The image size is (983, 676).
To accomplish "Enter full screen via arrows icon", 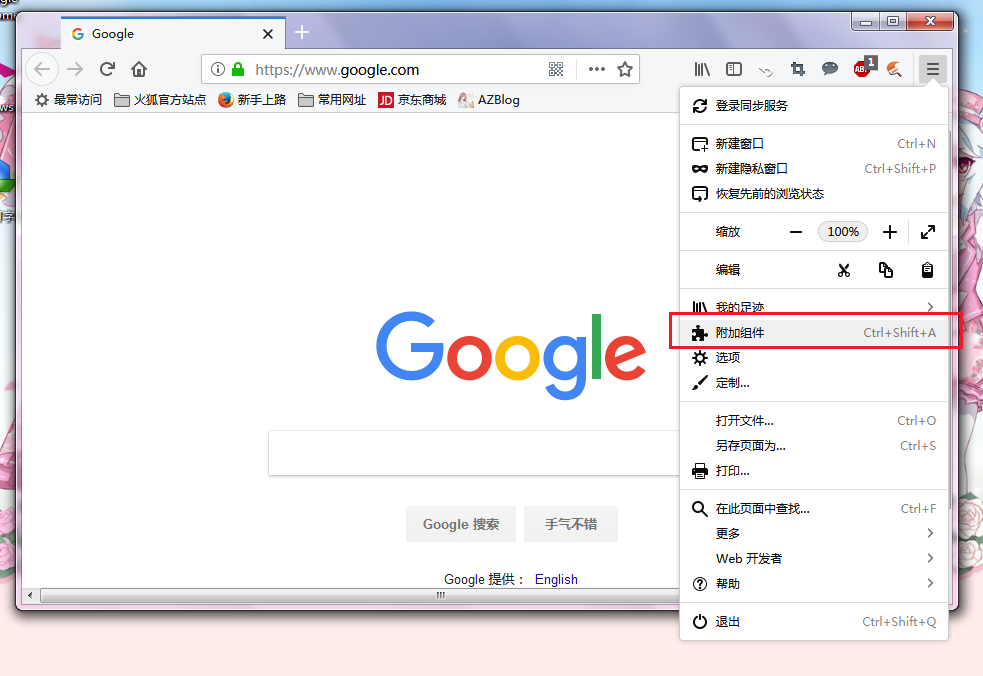I will [928, 232].
